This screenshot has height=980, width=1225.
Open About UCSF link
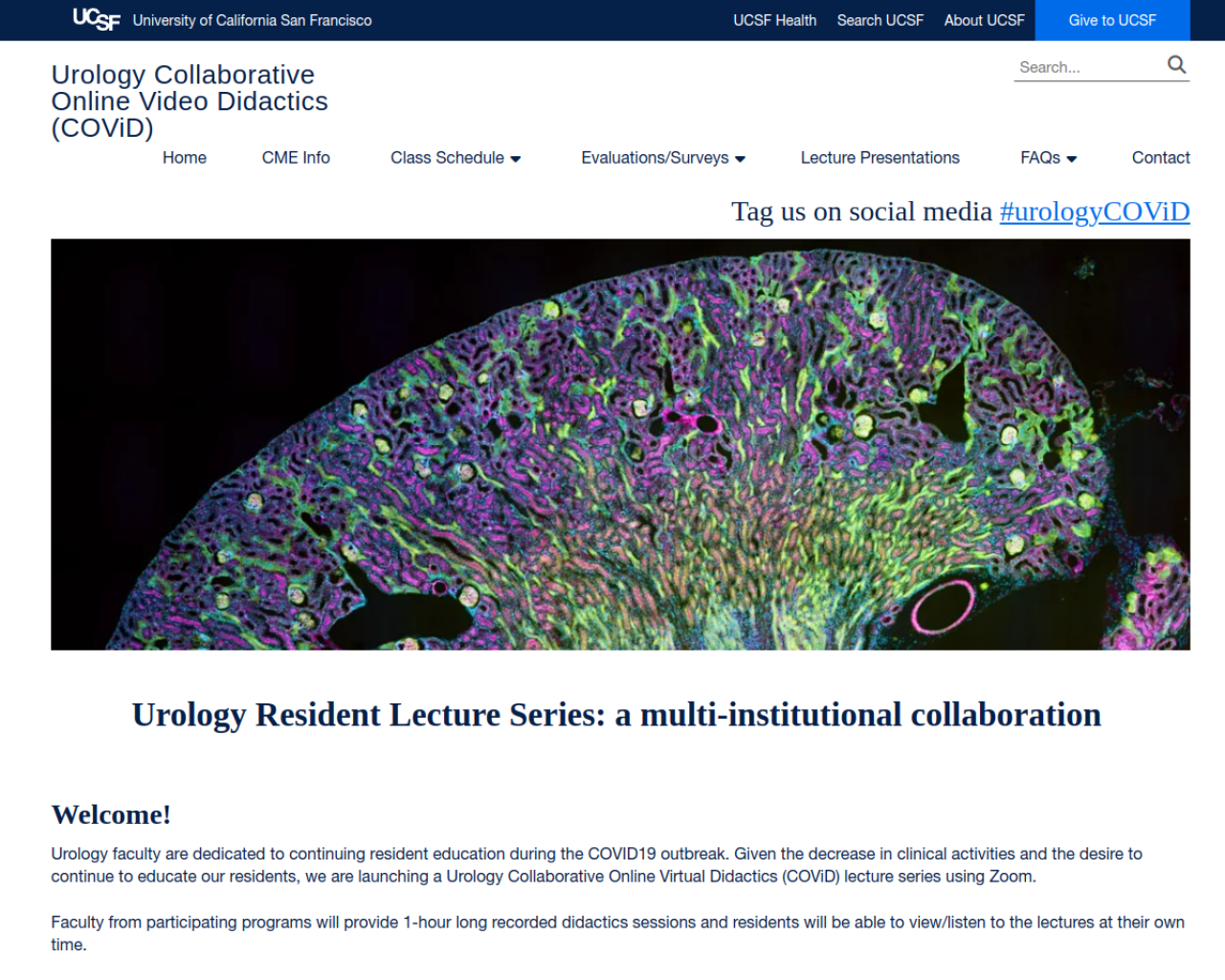point(984,20)
